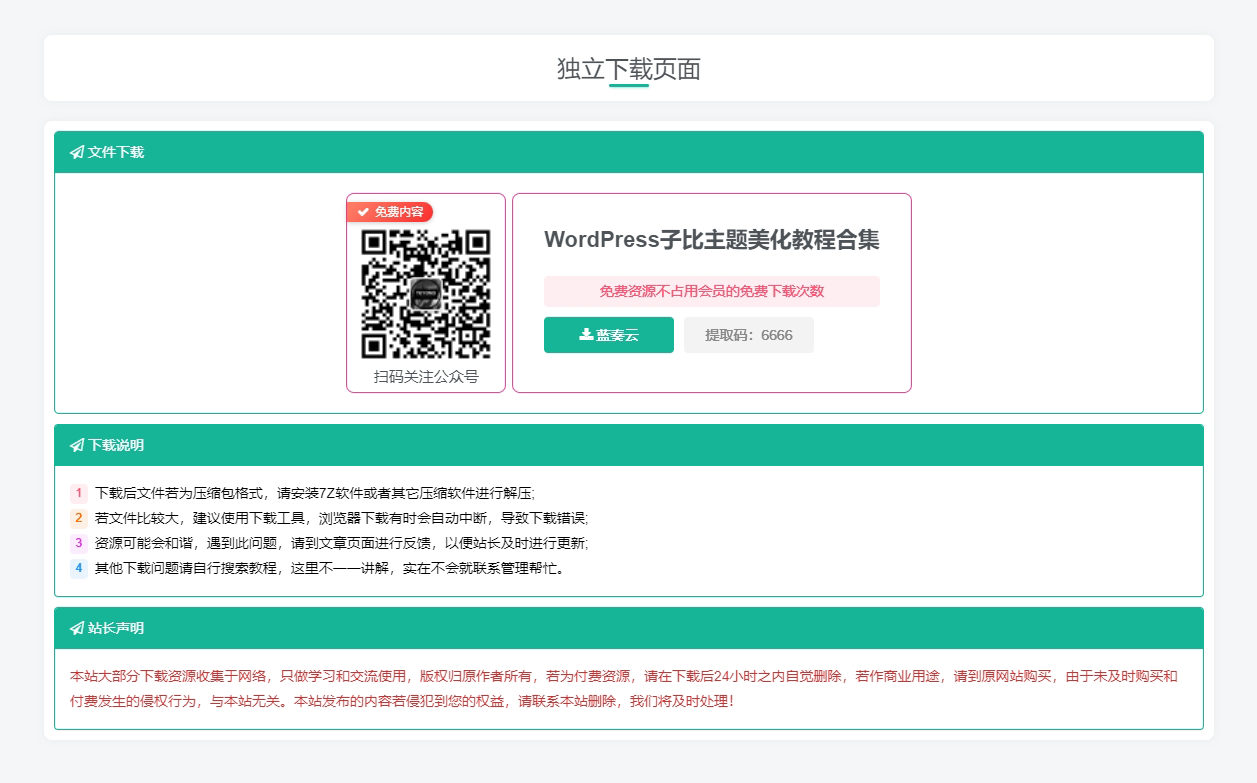This screenshot has width=1257, height=783.
Task: Select the numbered badge 4 in download instructions
Action: point(78,568)
